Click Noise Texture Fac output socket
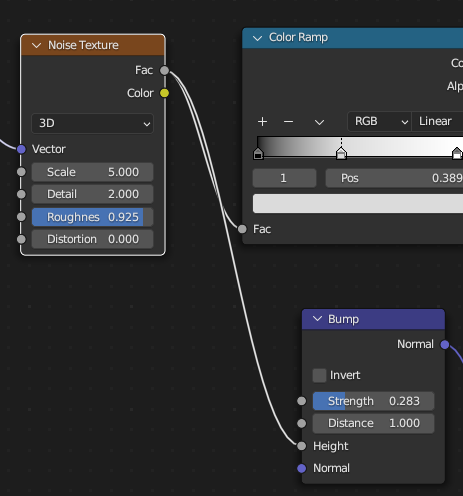Screen dimensions: 463x496 (x=164, y=70)
